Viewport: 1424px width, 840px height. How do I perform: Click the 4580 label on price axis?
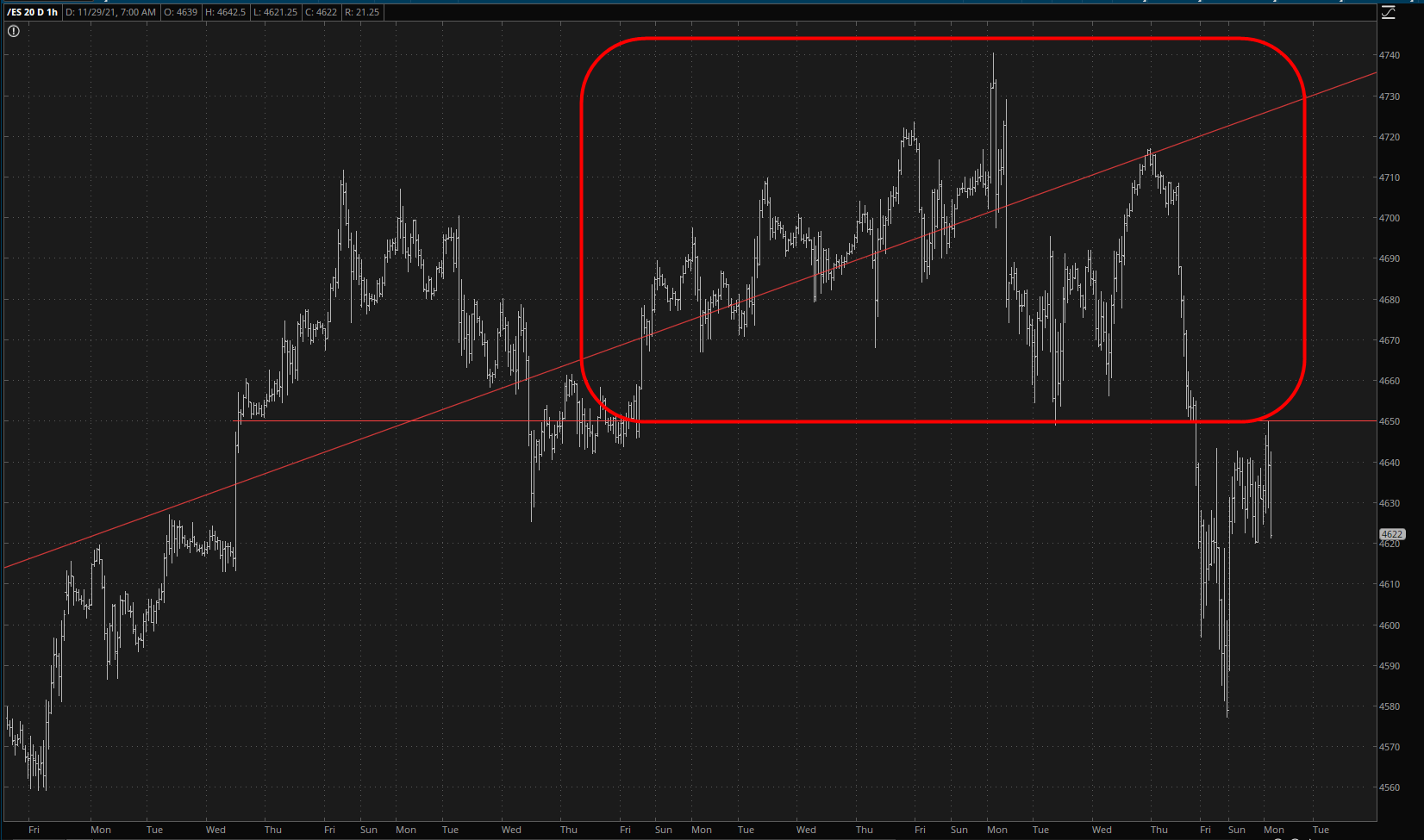point(1389,706)
